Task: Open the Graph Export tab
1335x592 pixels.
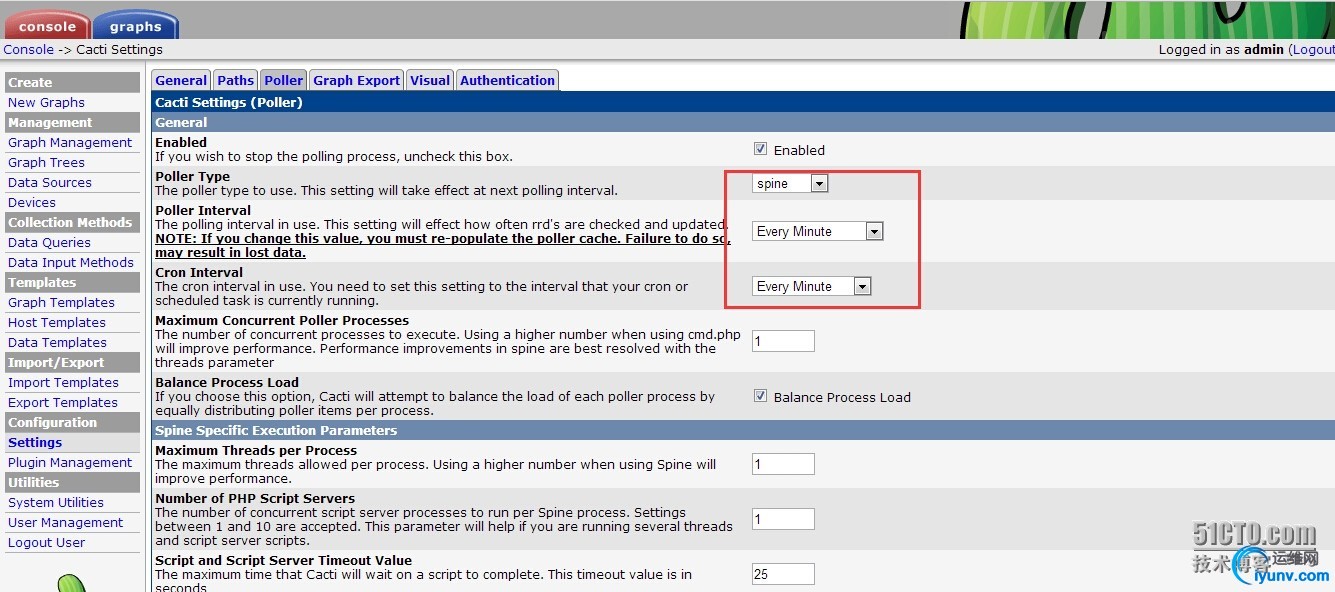Action: point(357,80)
